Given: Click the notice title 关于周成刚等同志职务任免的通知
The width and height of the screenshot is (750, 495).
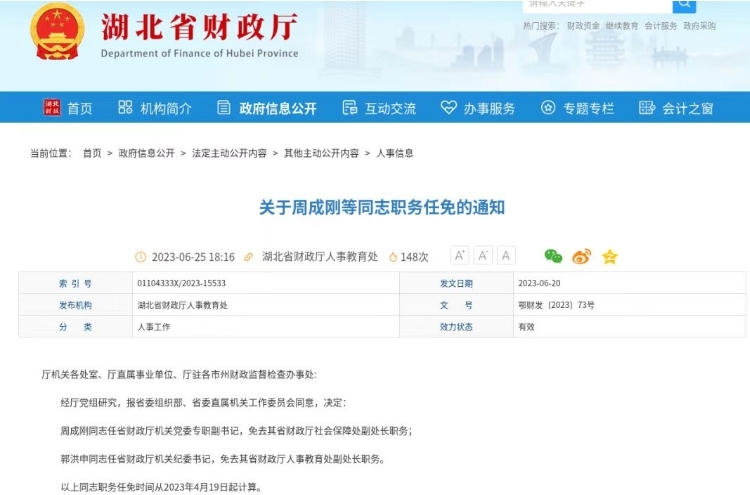Looking at the screenshot, I should pos(382,208).
